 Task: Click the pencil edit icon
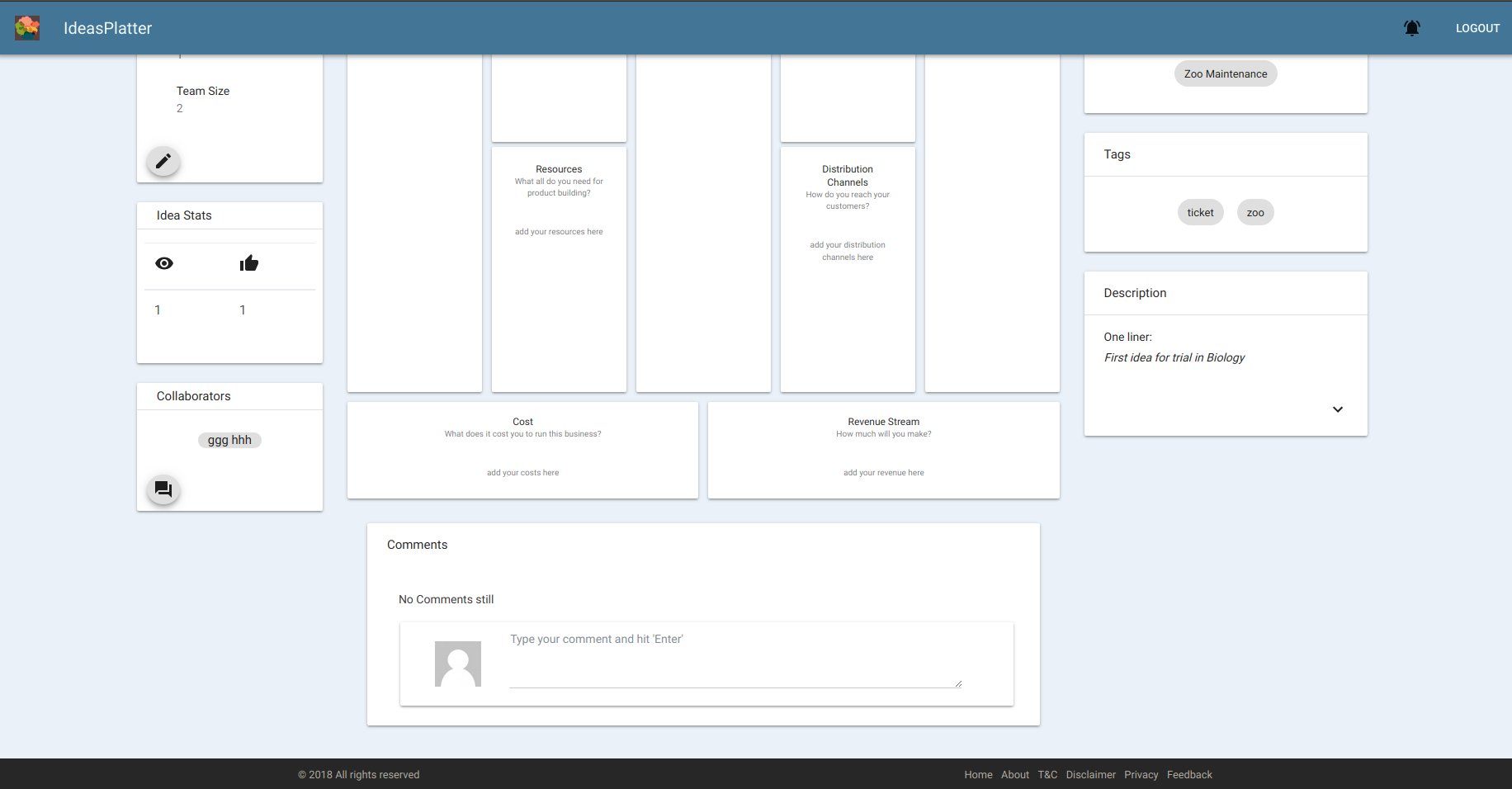[x=163, y=161]
